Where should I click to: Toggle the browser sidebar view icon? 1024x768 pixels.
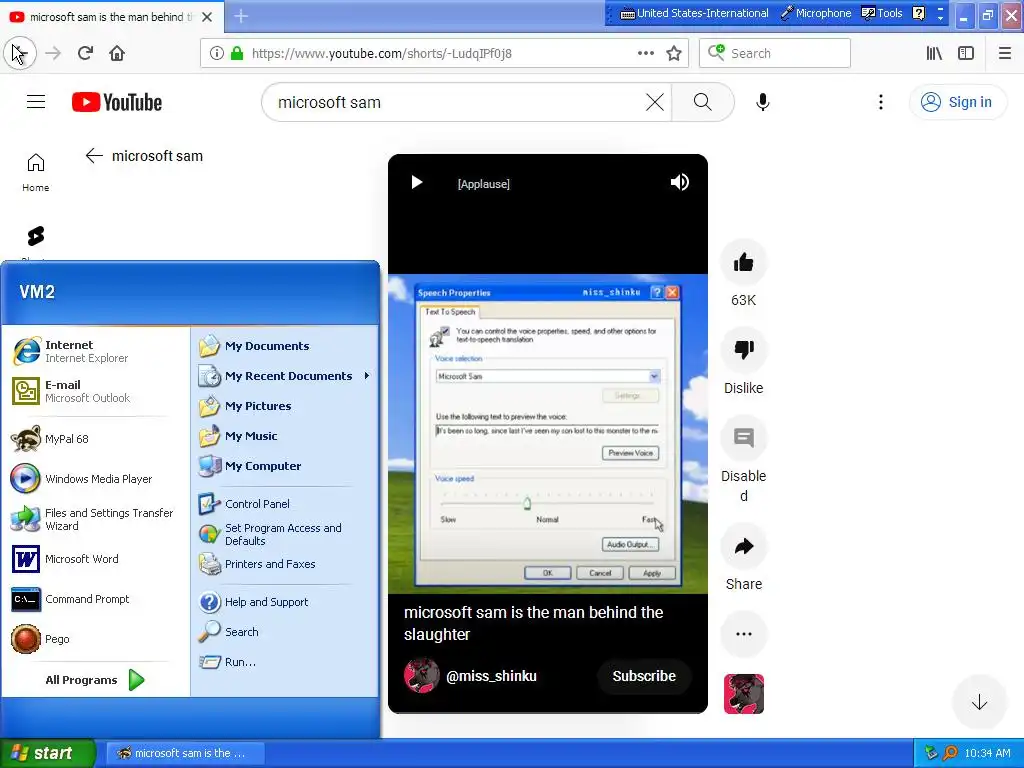(x=966, y=54)
